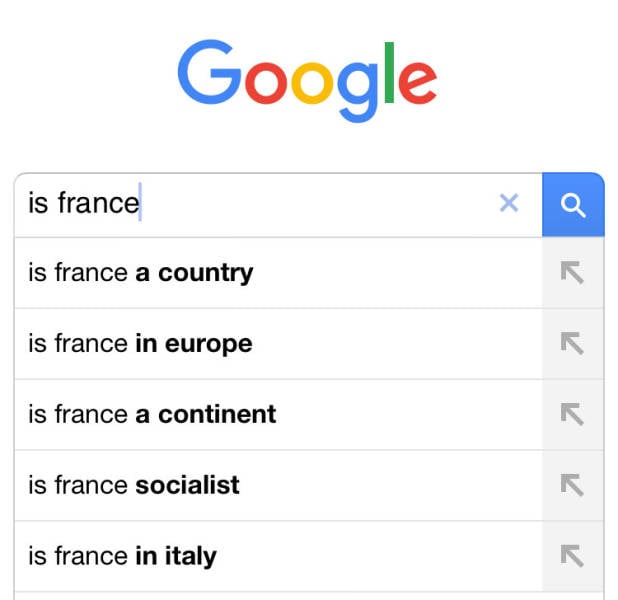Fill query using arrow beside 'a country'
The width and height of the screenshot is (618, 600).
pos(572,273)
